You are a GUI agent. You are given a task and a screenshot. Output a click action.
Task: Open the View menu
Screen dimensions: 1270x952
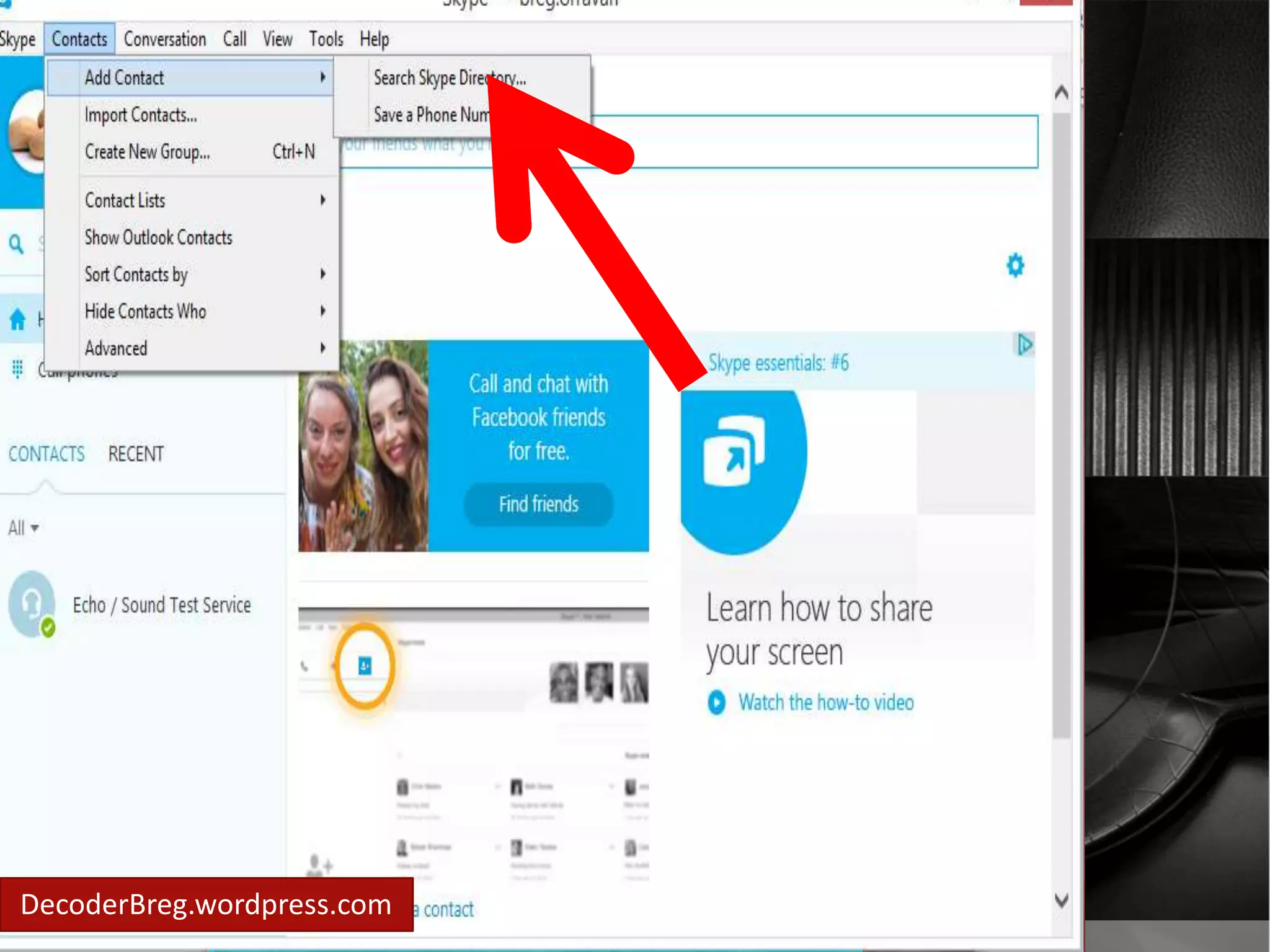click(x=277, y=39)
